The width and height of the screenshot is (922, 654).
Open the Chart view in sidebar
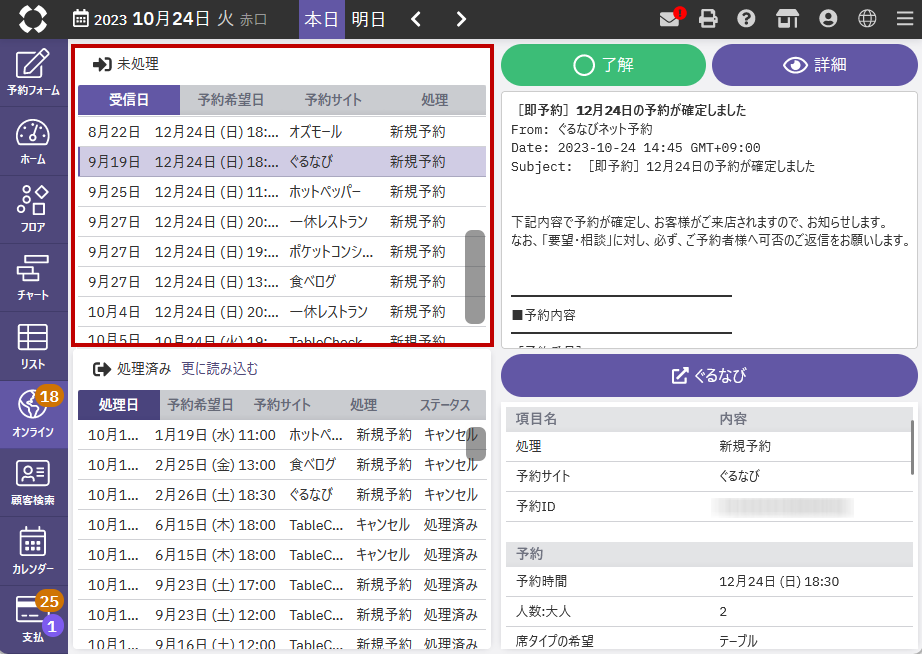[x=33, y=277]
